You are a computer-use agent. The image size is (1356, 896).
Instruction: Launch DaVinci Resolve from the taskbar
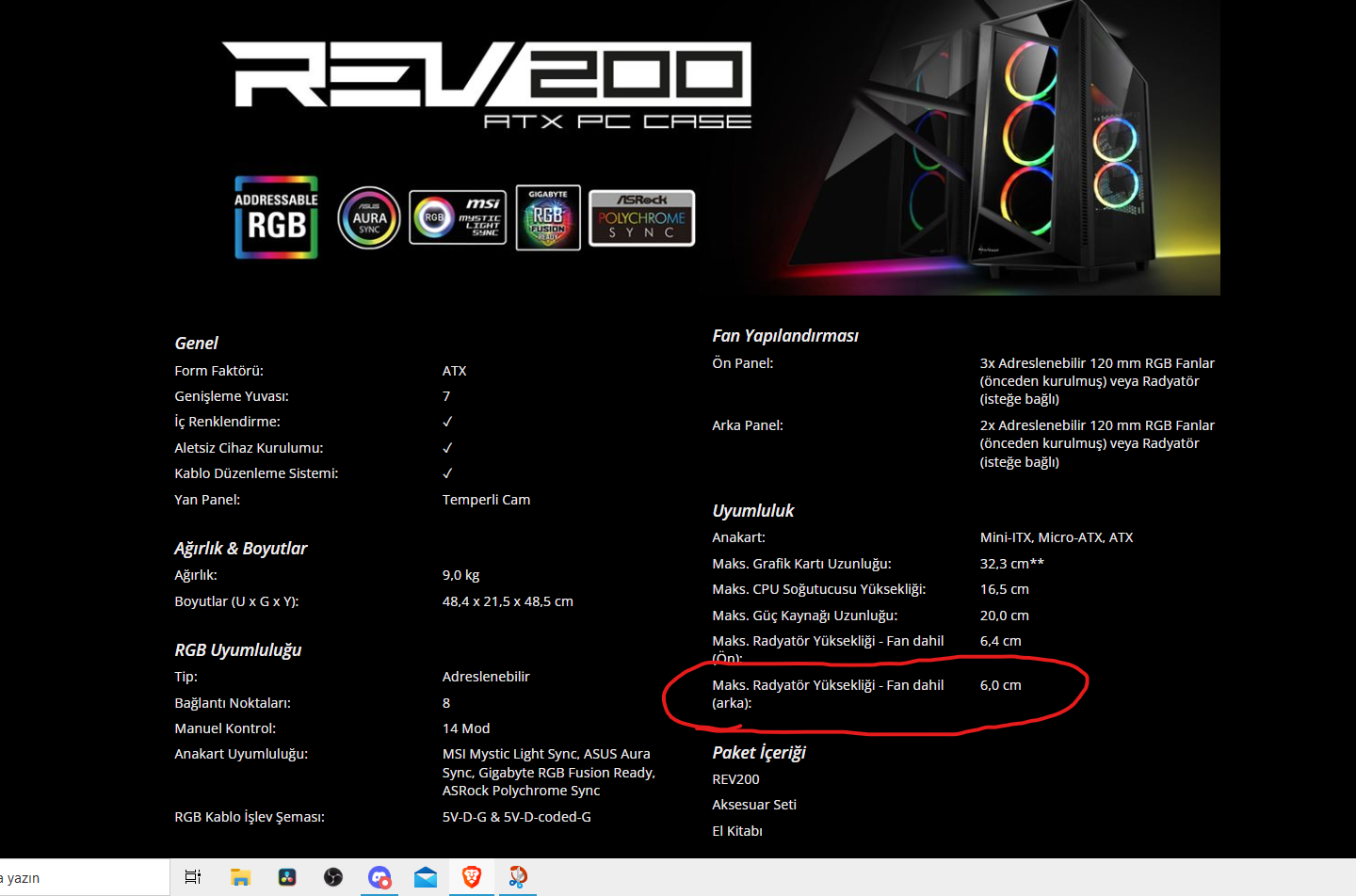(287, 877)
